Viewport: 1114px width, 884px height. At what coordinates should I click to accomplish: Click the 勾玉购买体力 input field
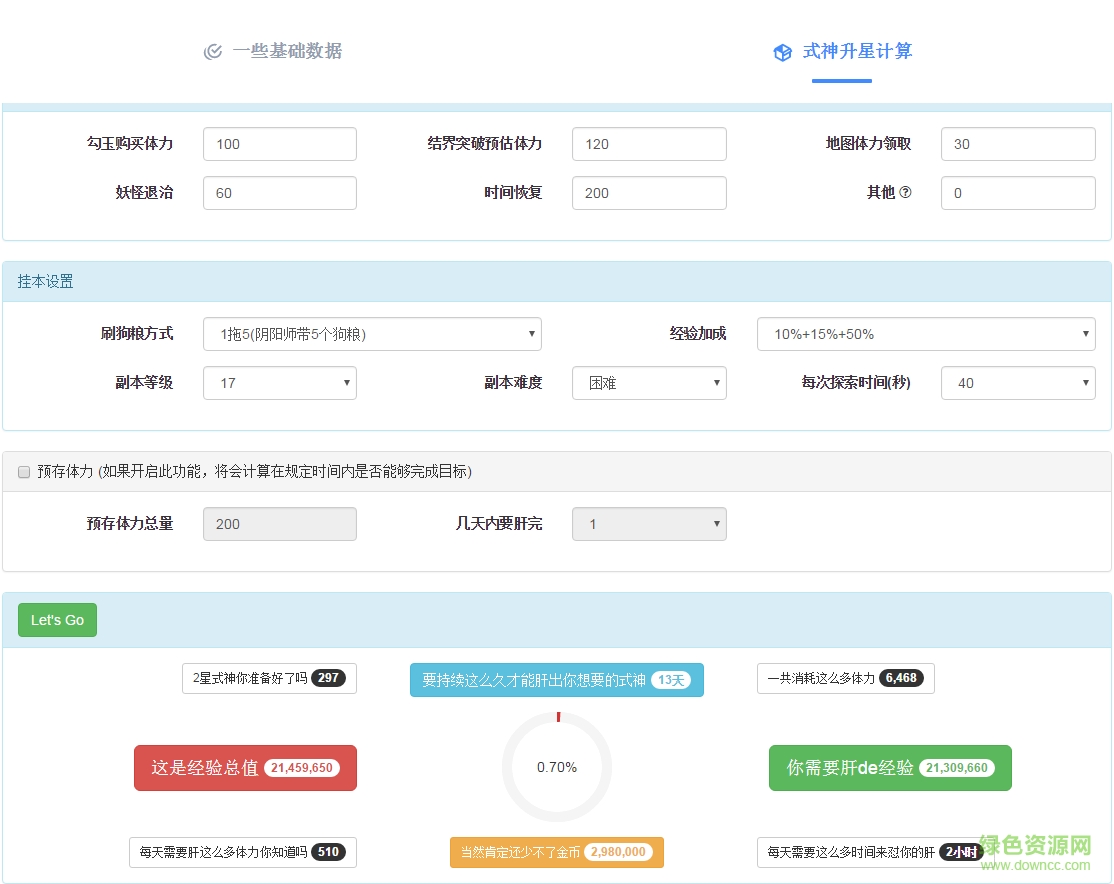click(279, 144)
